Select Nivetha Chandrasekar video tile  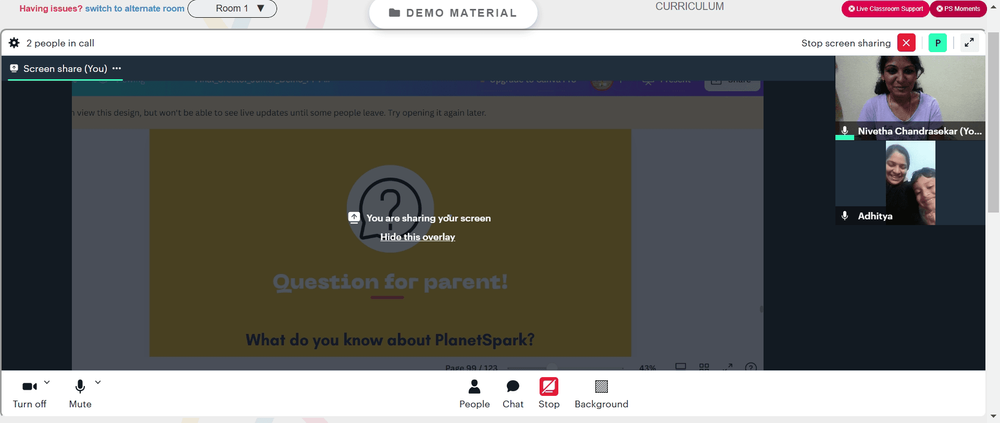910,98
